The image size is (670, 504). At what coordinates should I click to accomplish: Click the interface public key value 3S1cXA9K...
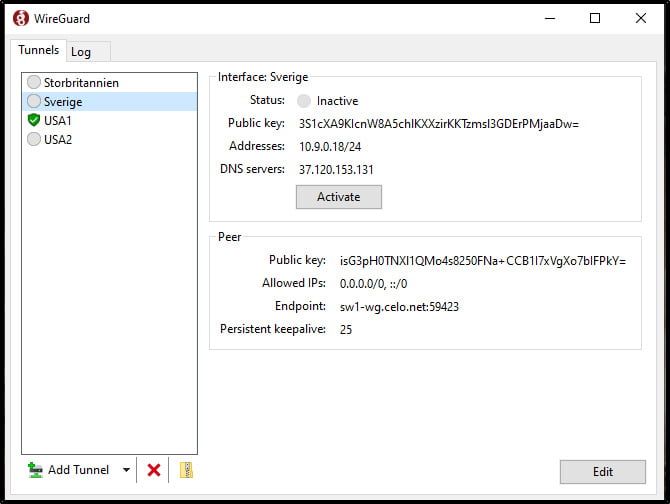pos(439,124)
